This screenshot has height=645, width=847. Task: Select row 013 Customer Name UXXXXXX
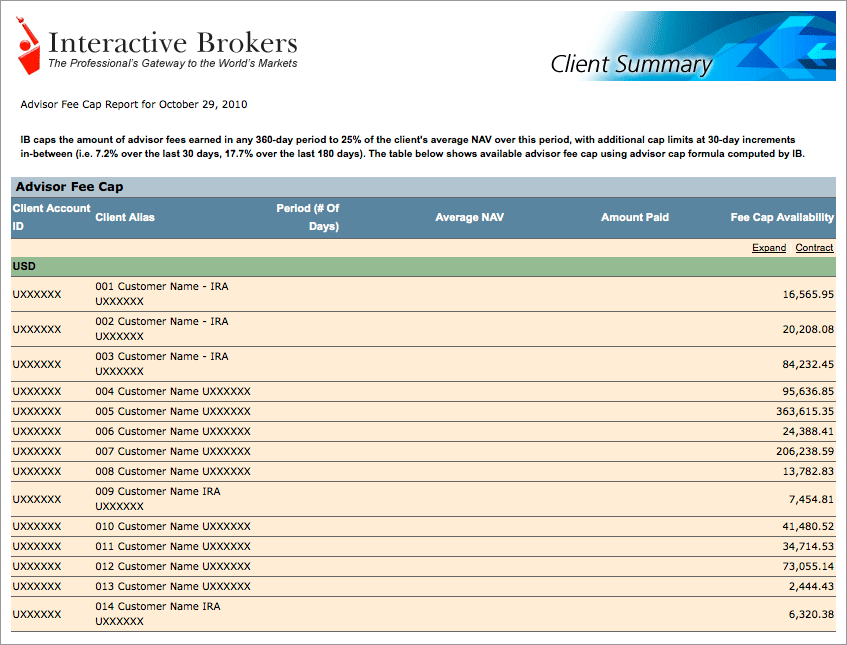coord(423,586)
